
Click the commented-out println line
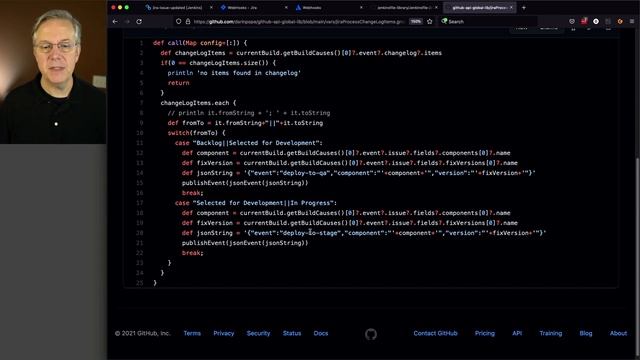pos(249,113)
